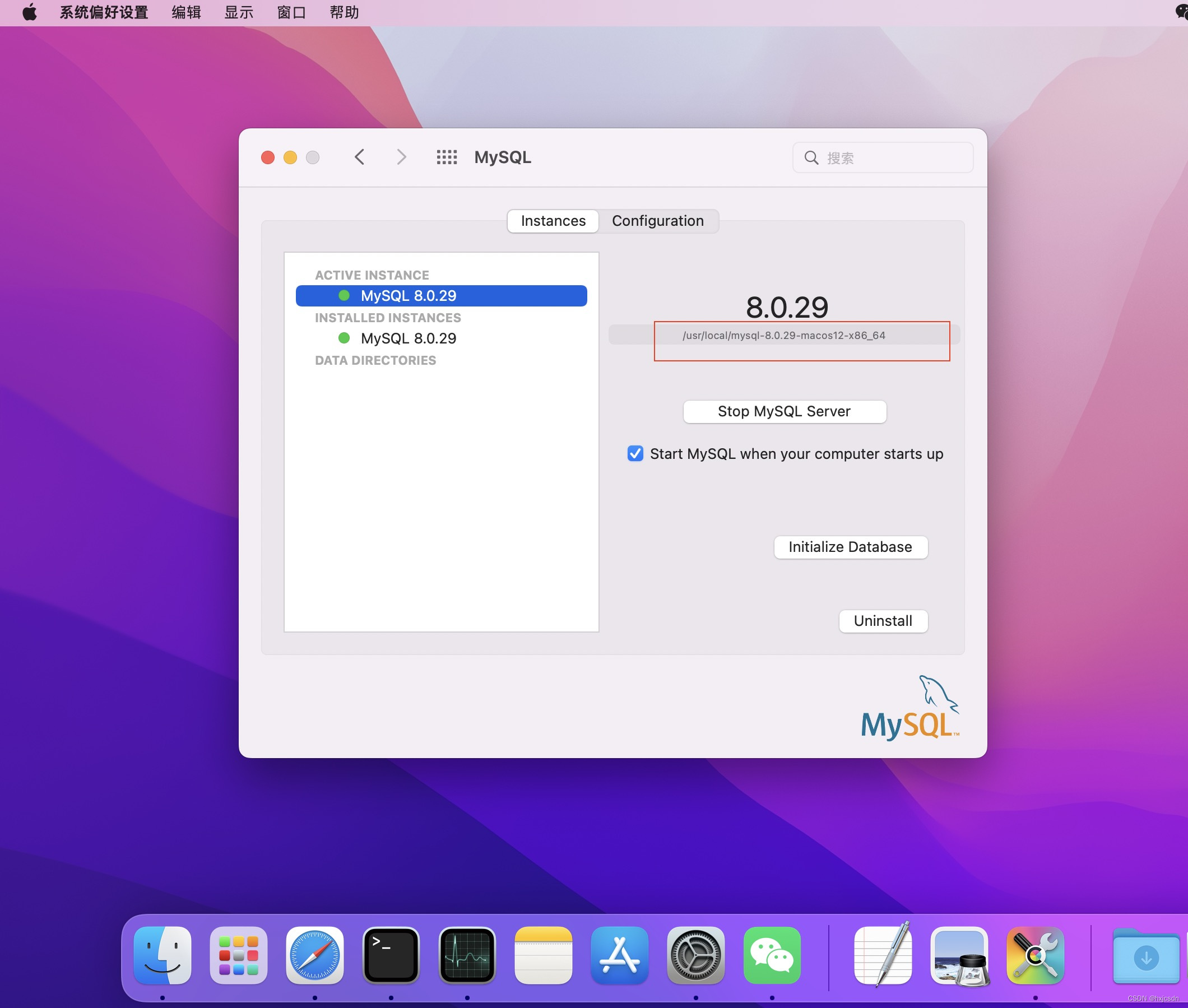This screenshot has height=1008, width=1188.
Task: Click the 搜索 search field
Action: click(881, 157)
